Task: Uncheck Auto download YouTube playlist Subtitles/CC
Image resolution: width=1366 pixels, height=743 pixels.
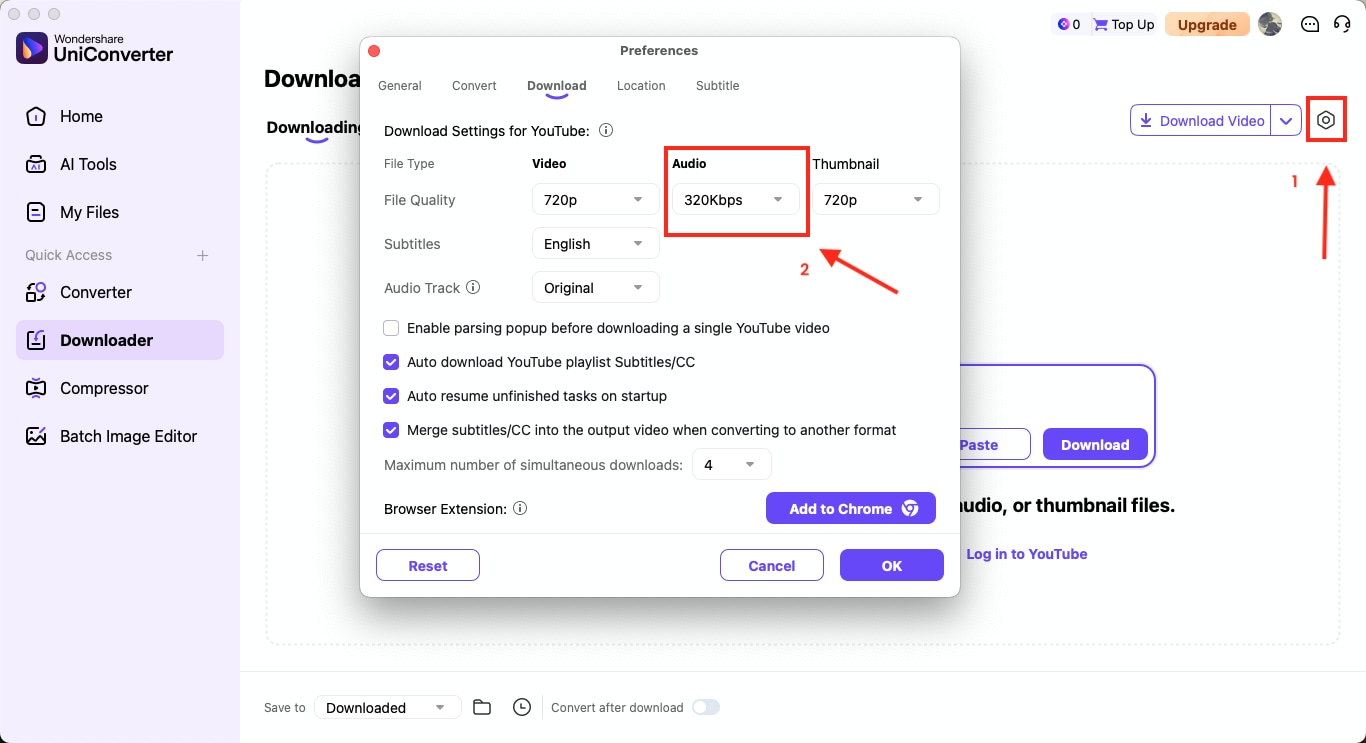Action: coord(391,362)
